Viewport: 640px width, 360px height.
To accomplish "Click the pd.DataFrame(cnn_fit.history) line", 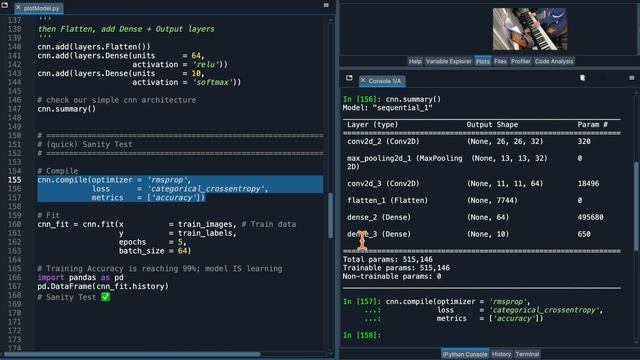I will (103, 287).
